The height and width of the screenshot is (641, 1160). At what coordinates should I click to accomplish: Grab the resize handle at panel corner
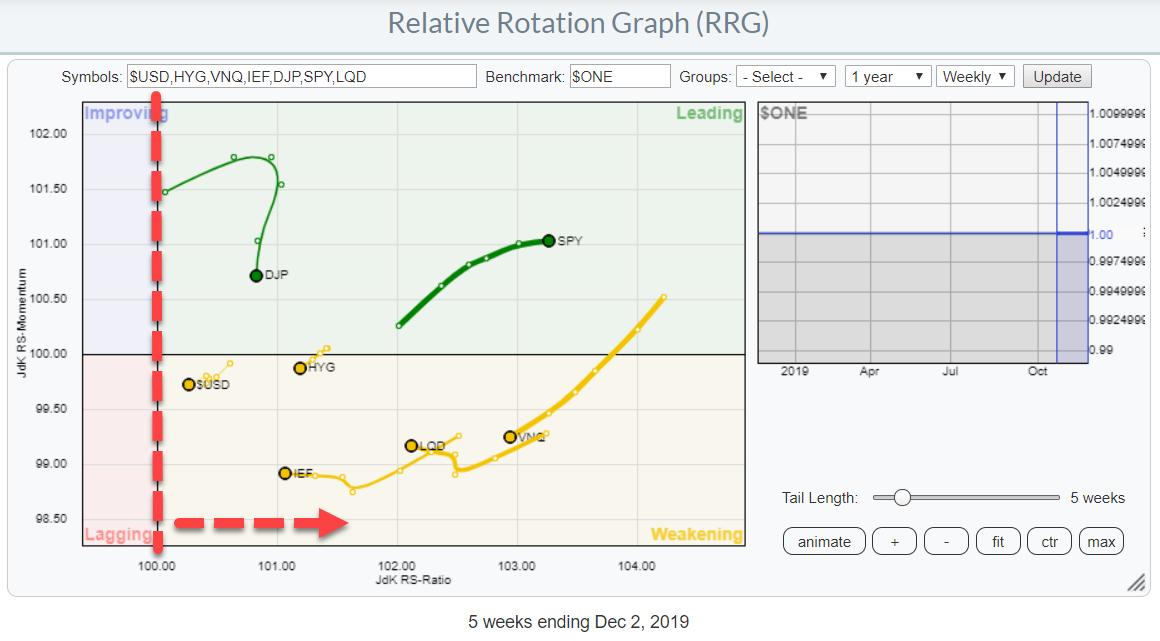[1136, 583]
